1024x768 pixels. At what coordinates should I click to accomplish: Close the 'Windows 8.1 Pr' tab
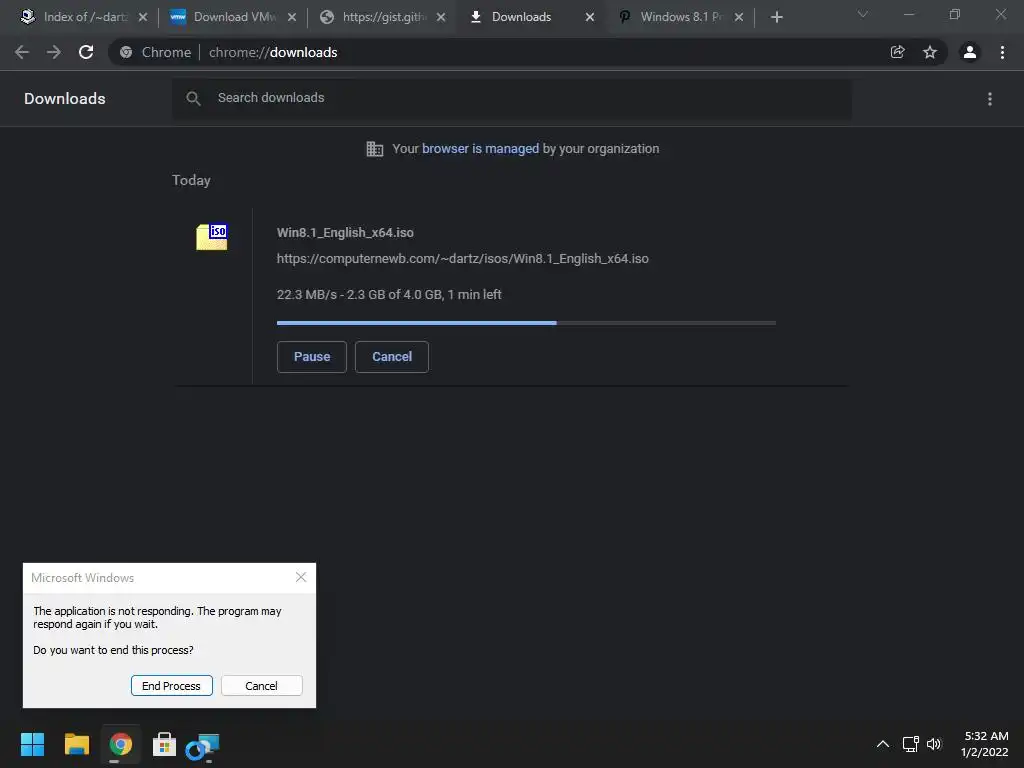[x=739, y=17]
